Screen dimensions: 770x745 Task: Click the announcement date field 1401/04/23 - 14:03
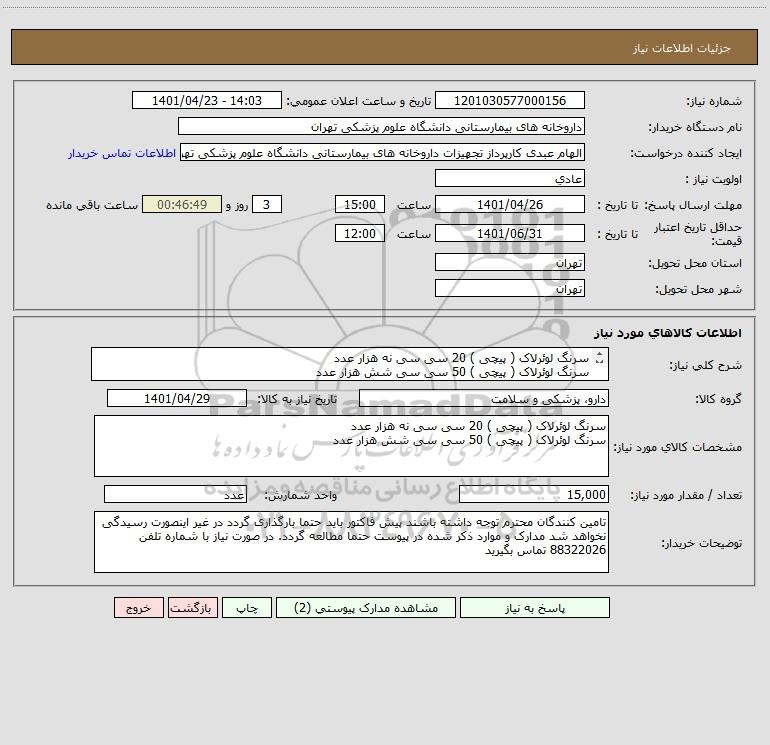(207, 100)
